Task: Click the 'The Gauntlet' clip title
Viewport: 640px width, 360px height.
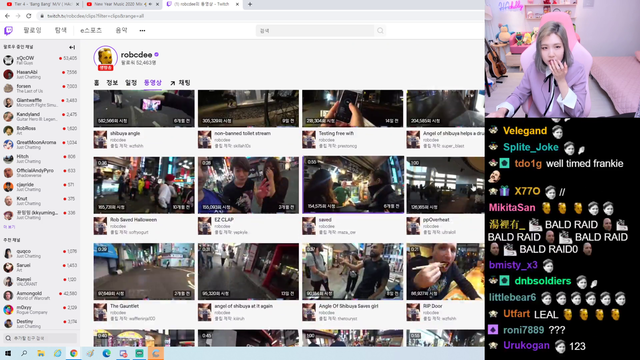Action: click(x=124, y=306)
